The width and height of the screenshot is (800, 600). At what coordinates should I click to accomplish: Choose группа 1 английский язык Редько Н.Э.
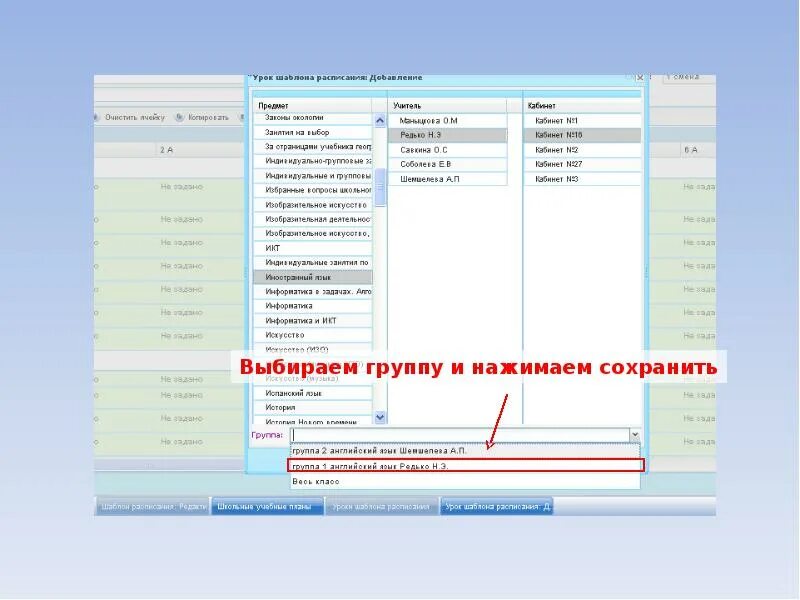(x=465, y=466)
